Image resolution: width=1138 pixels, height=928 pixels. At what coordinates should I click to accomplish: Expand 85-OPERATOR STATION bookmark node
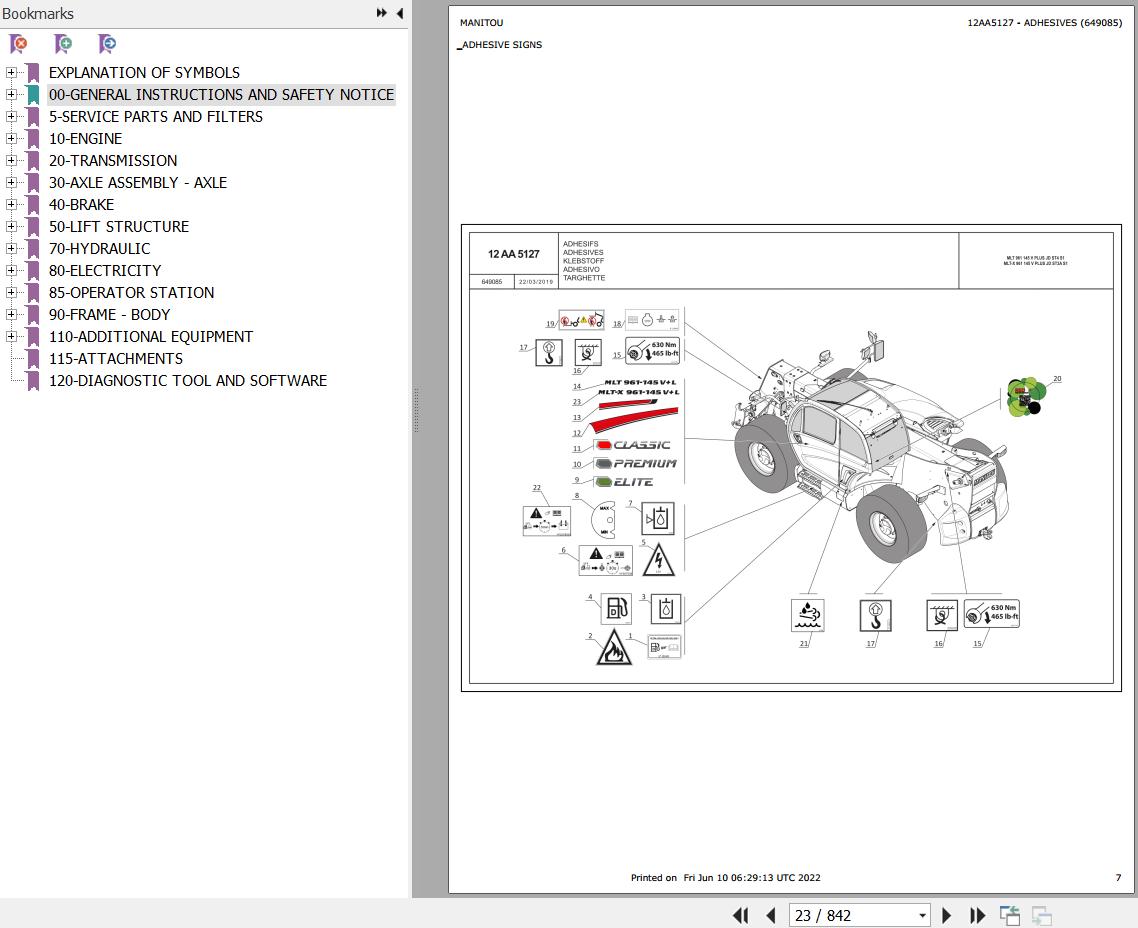pyautogui.click(x=11, y=292)
